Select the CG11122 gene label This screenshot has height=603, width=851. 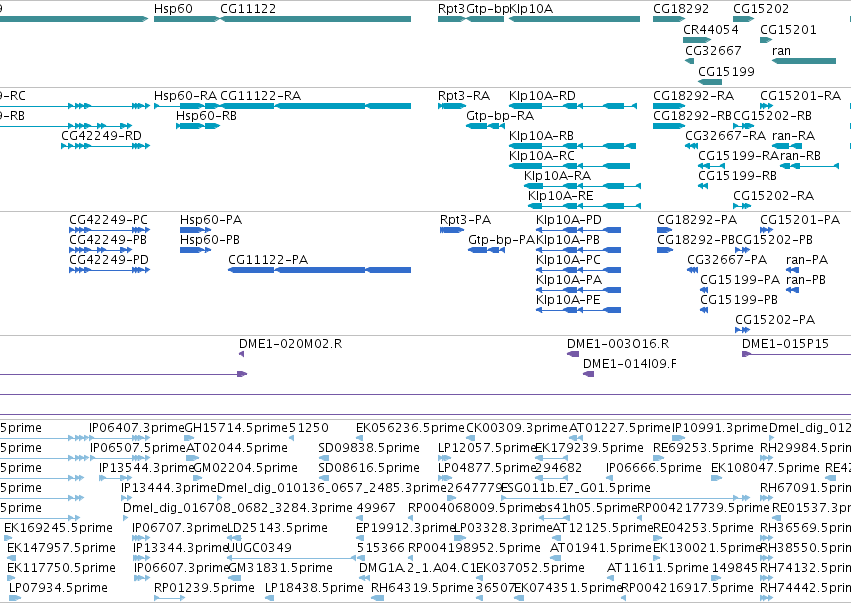(248, 9)
